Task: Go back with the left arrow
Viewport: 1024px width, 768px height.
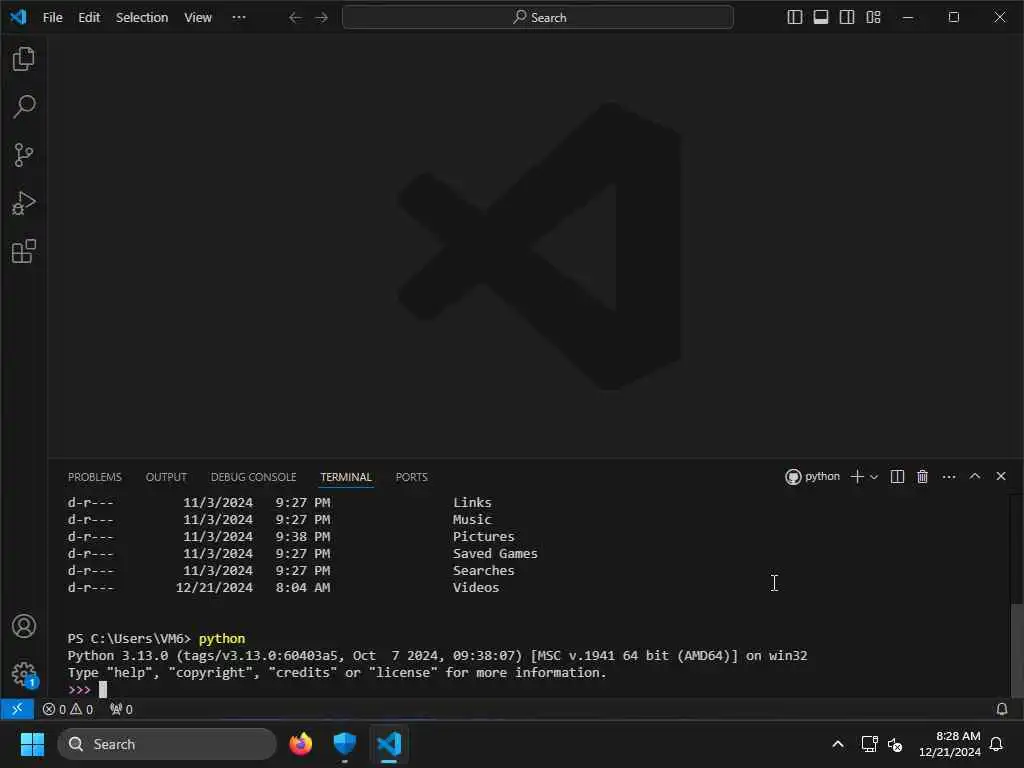Action: (x=295, y=18)
